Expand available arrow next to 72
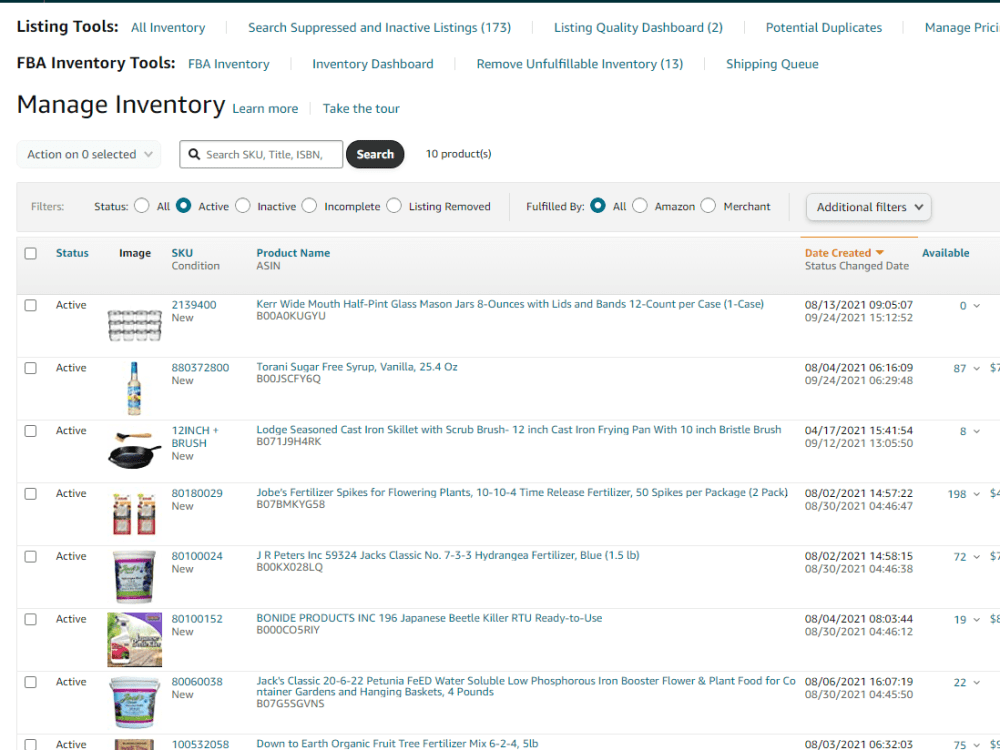Image resolution: width=1000 pixels, height=750 pixels. click(976, 557)
